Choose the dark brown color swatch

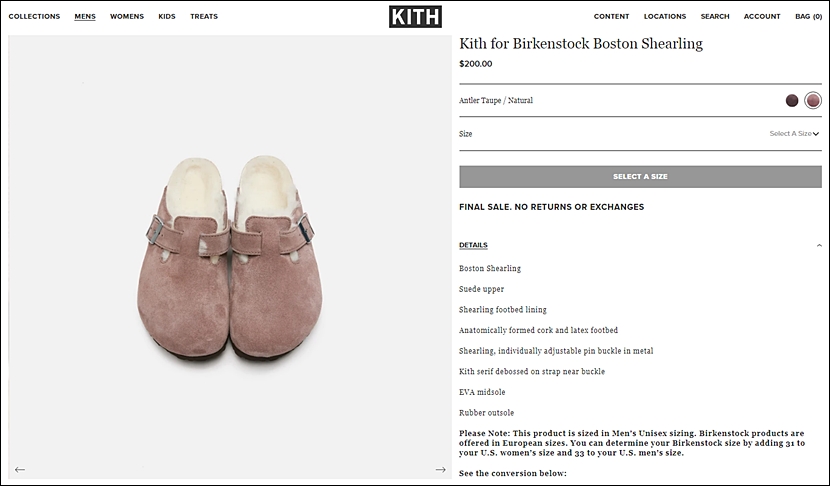click(792, 101)
